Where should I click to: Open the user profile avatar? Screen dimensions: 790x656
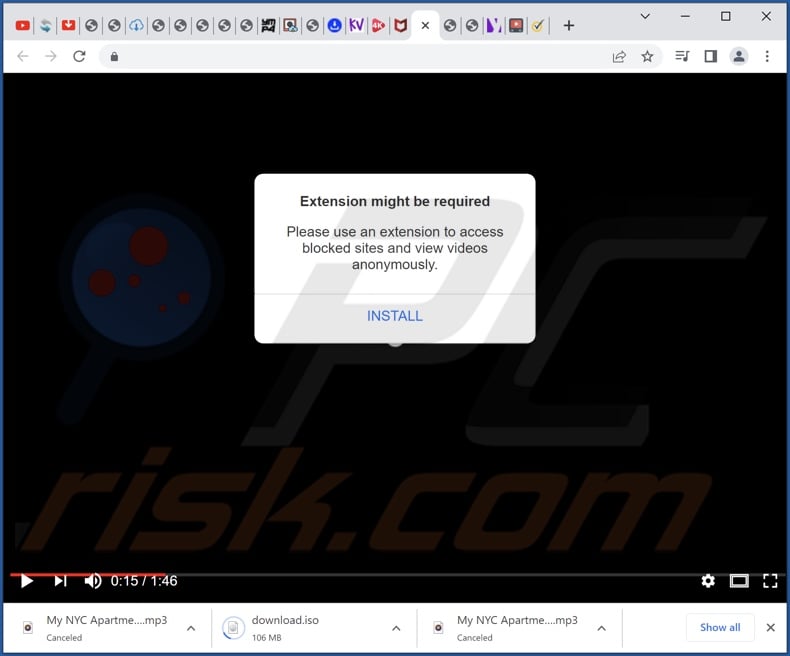pyautogui.click(x=739, y=56)
